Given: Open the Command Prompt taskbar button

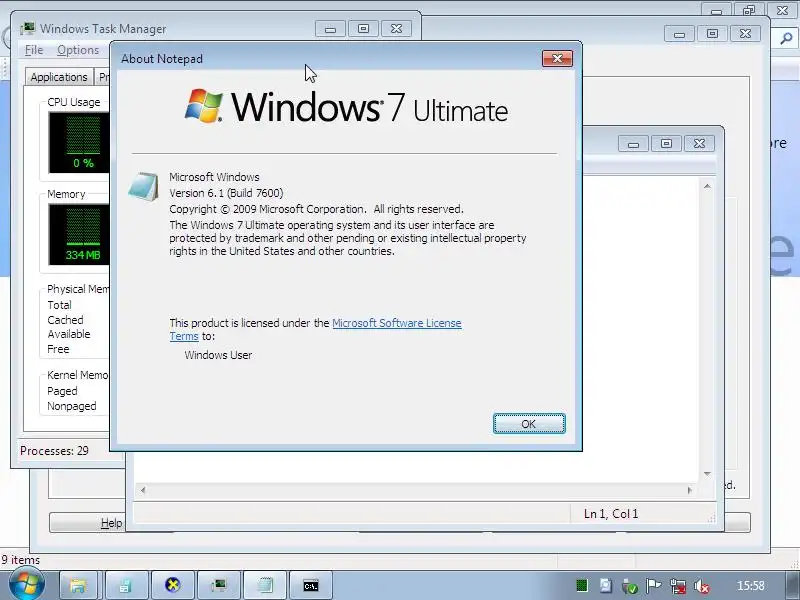Looking at the screenshot, I should tap(311, 585).
